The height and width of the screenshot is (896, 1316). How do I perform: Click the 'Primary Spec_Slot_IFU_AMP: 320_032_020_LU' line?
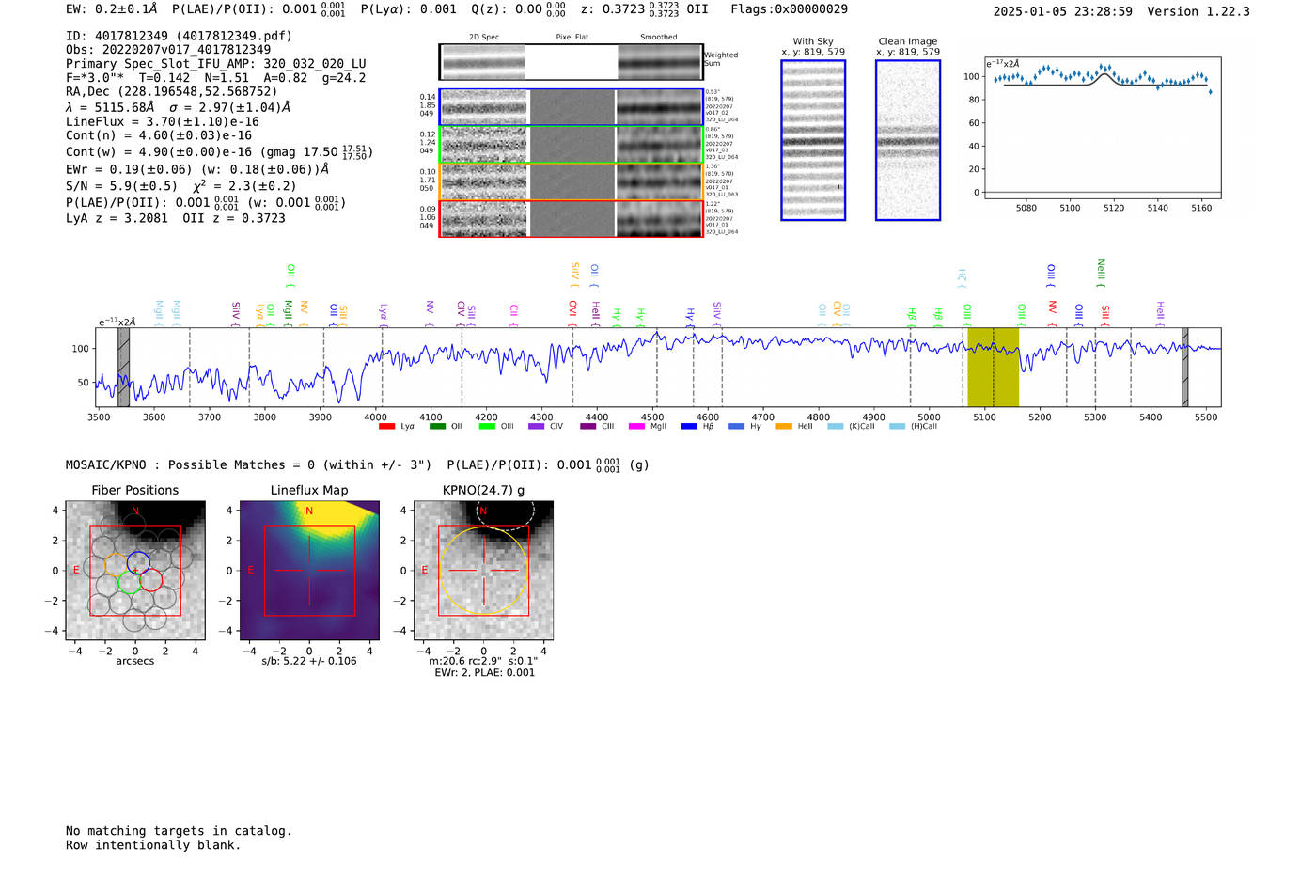point(216,64)
